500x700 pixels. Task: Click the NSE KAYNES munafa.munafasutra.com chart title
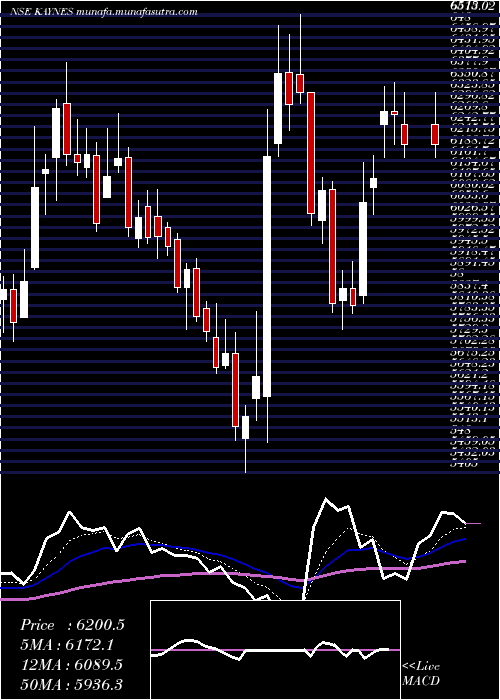tap(104, 12)
